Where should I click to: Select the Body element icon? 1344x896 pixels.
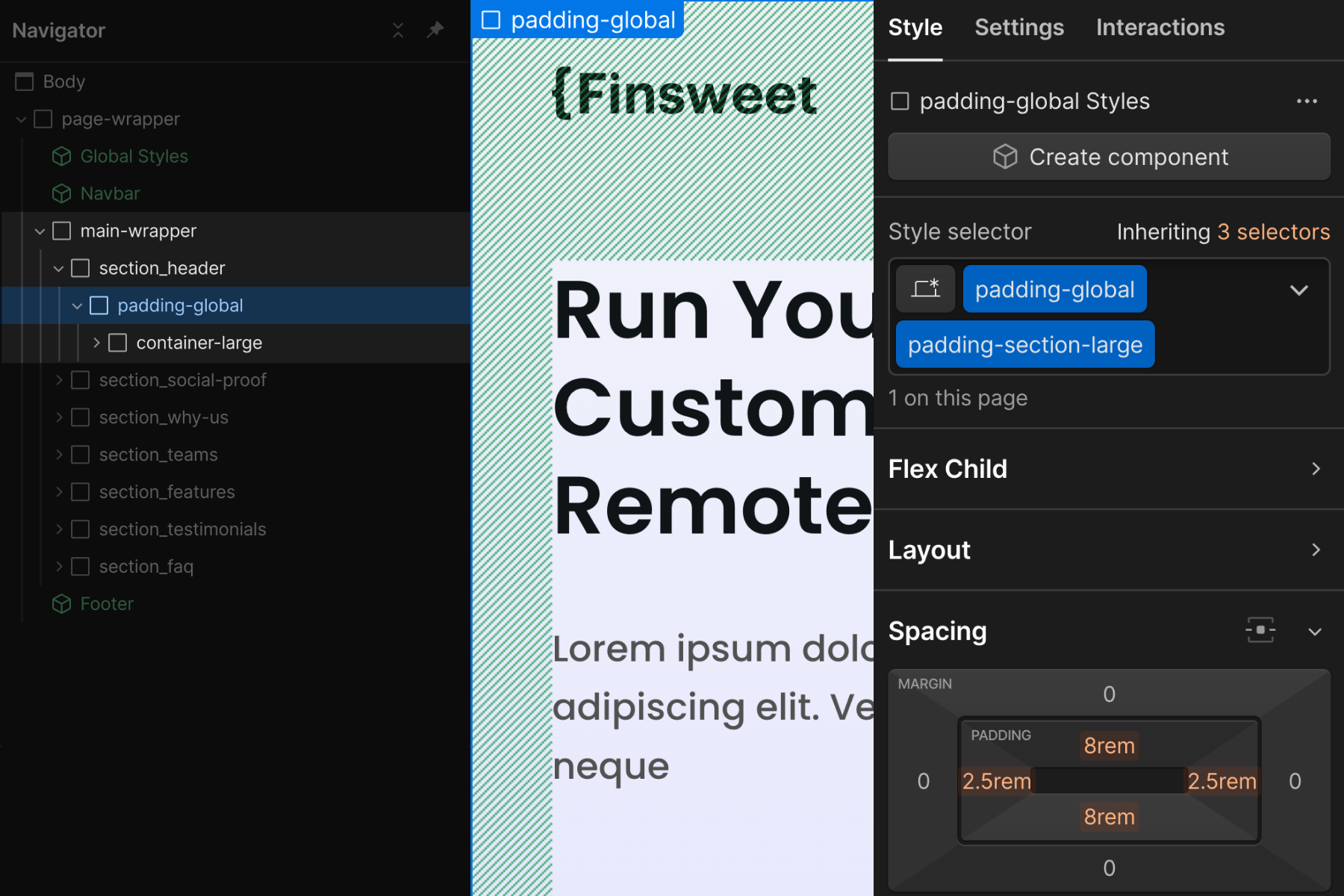point(25,81)
